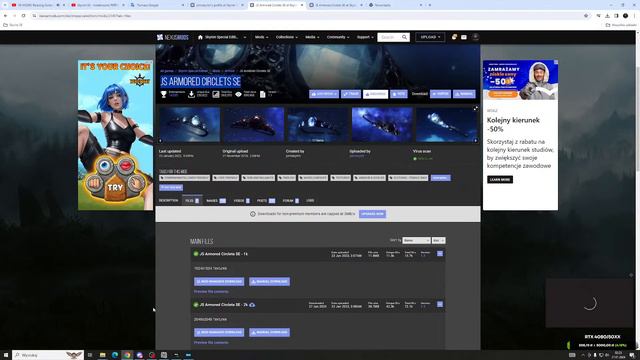Open Microsoft Edge from taskbar

[115, 355]
